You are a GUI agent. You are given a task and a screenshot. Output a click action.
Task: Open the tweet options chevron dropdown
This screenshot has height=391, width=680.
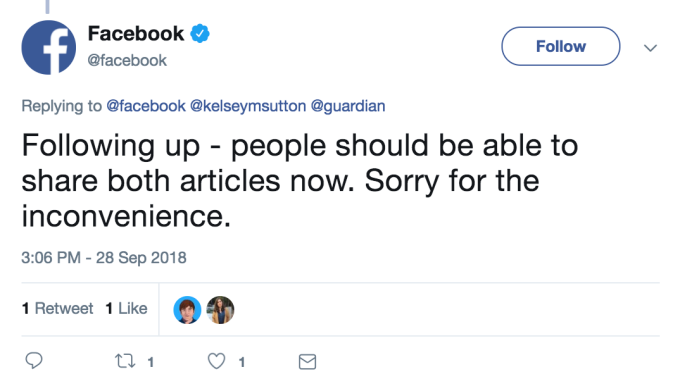650,48
